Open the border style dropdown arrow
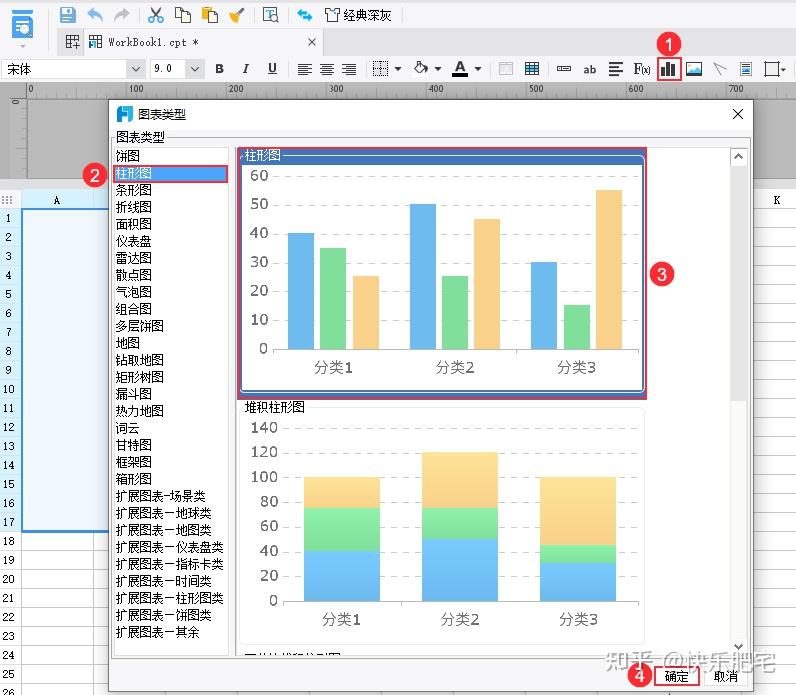The height and width of the screenshot is (695, 796). [x=398, y=69]
